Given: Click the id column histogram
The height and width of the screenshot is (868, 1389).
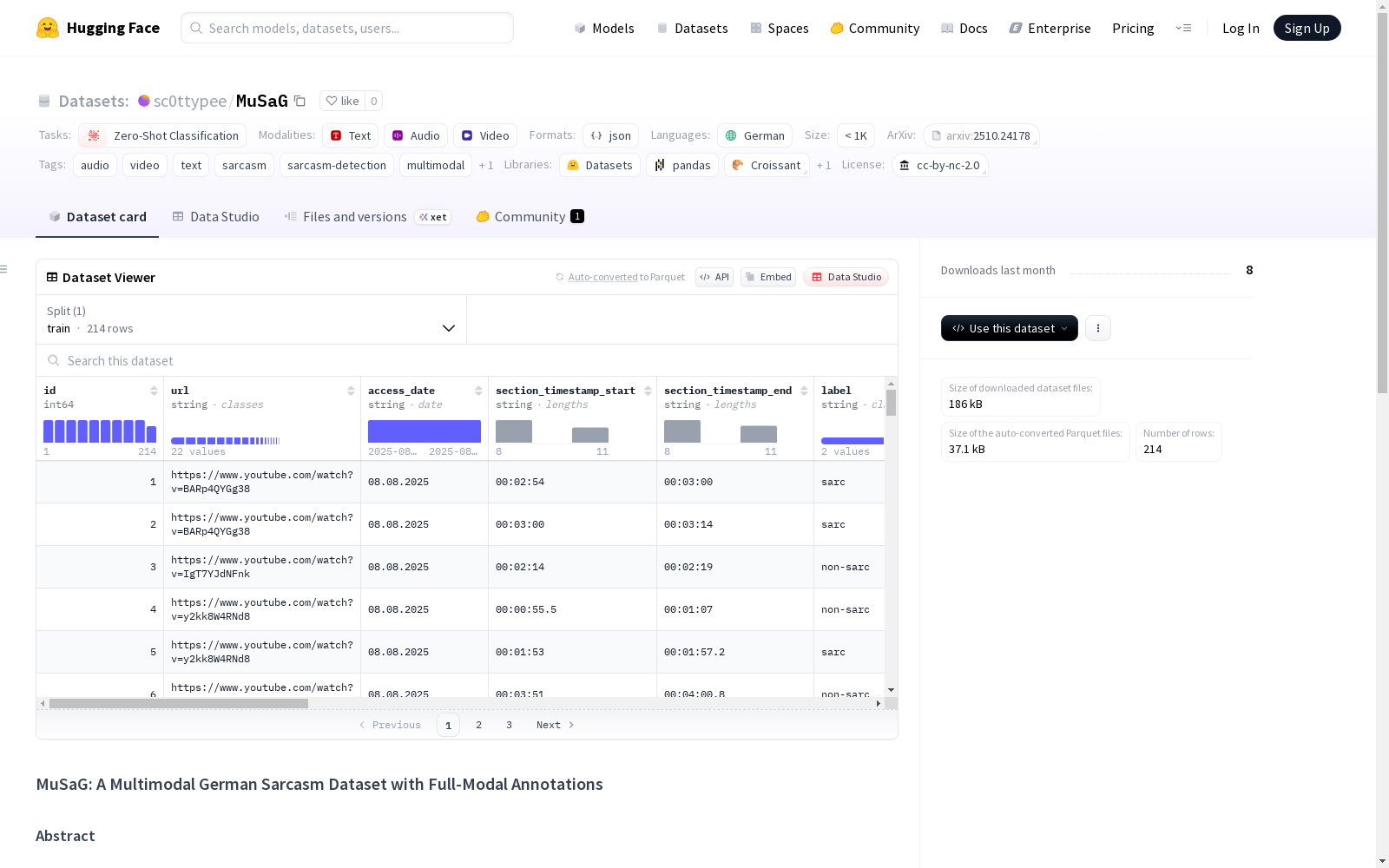Looking at the screenshot, I should (100, 431).
